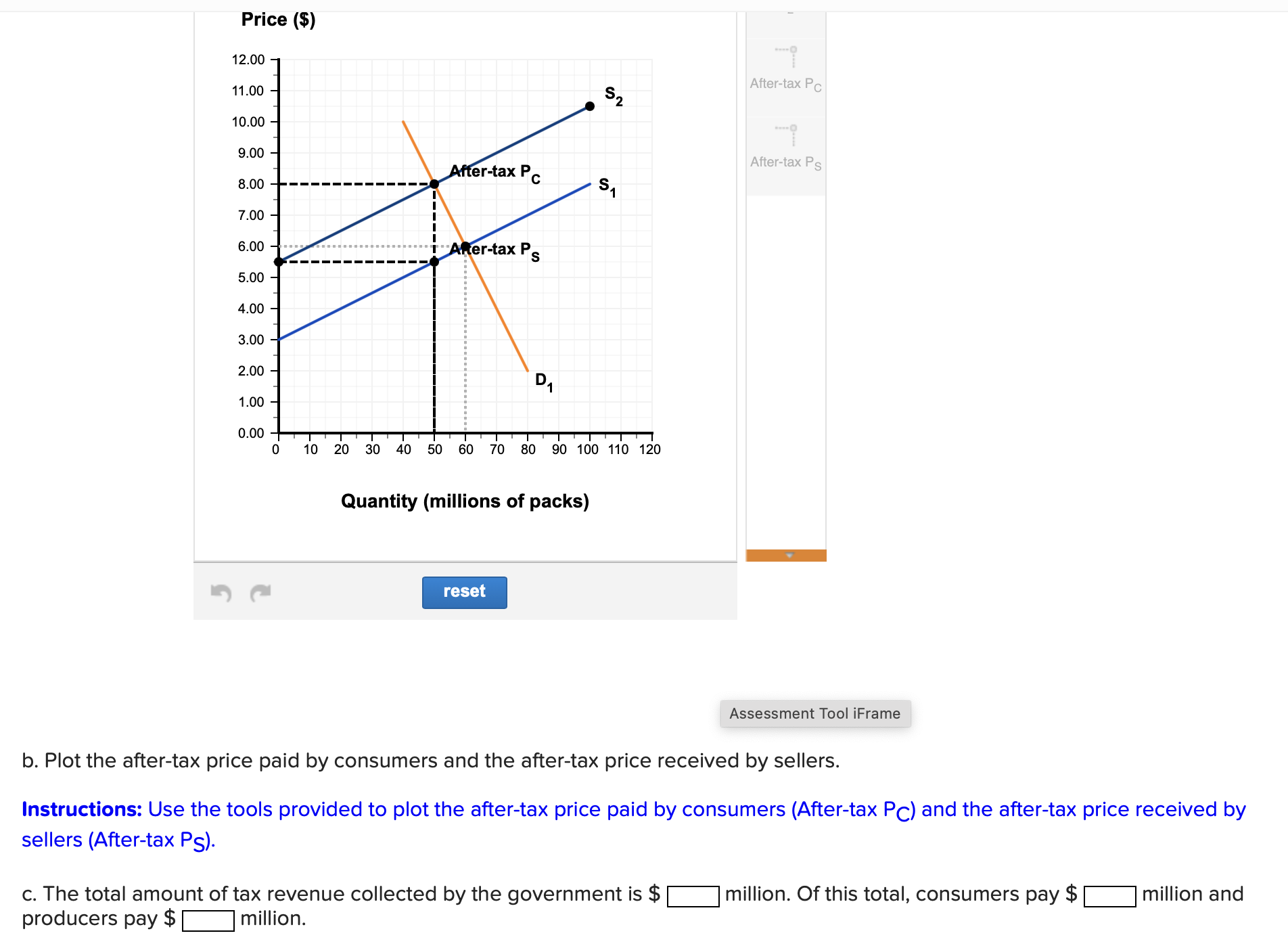
Task: Select the dashed equilibrium line at quantity 50
Action: pyautogui.click(x=434, y=338)
